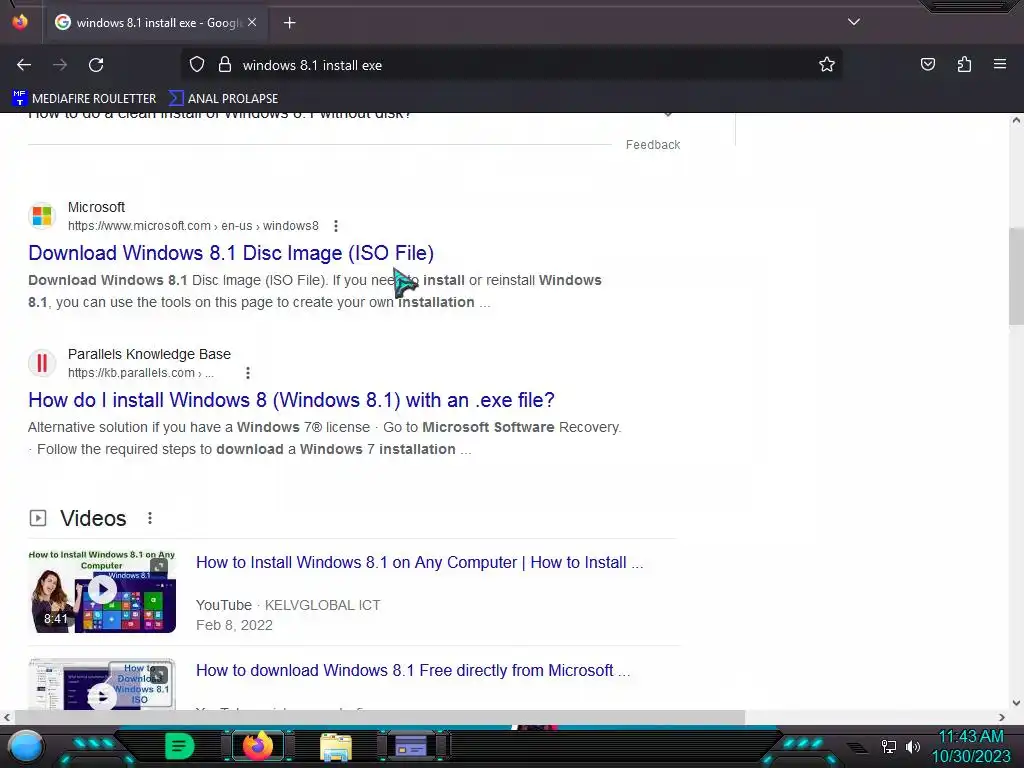Viewport: 1024px width, 768px height.
Task: Open the second bookmark toolbar item
Action: pos(223,99)
